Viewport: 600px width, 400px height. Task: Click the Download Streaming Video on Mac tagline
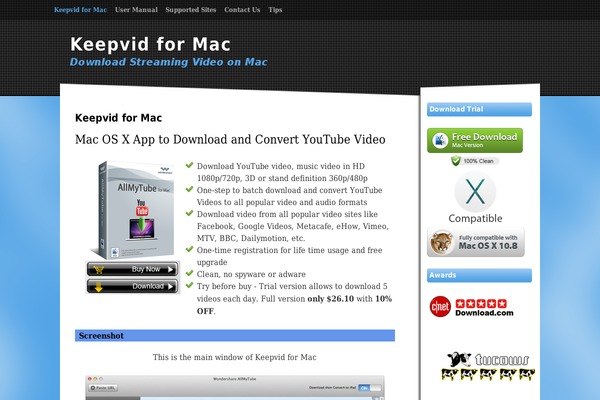point(168,62)
